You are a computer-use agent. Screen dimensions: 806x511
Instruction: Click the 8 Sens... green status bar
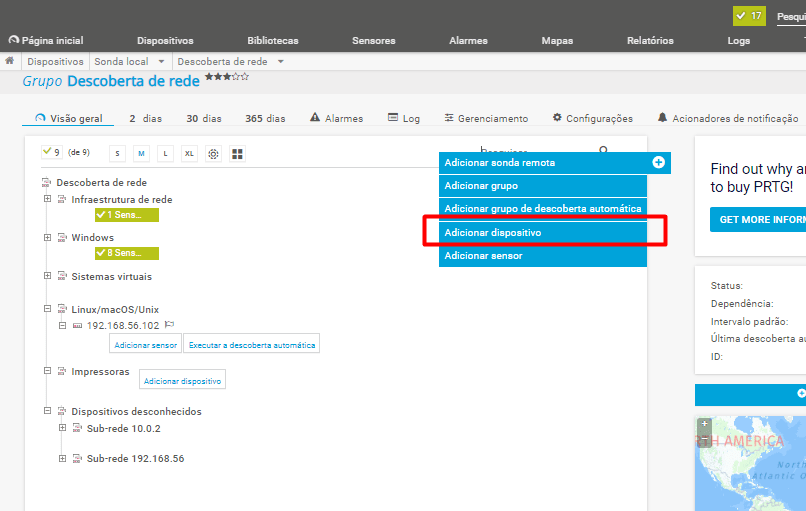126,253
